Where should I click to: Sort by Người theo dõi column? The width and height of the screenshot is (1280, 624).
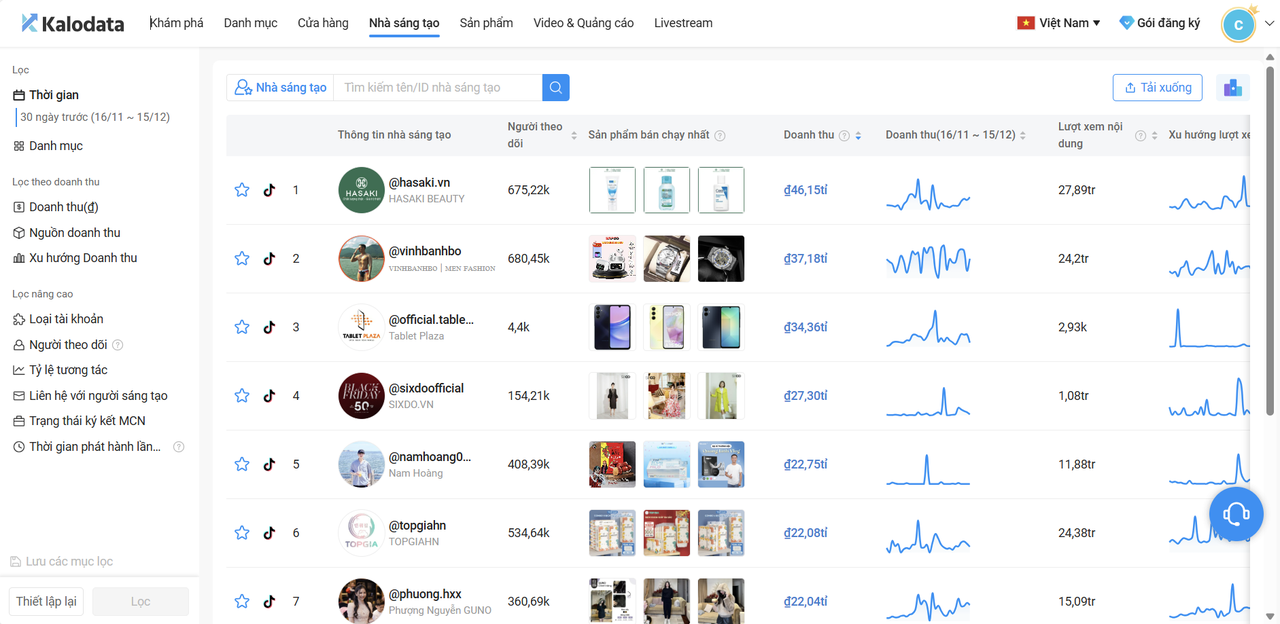click(574, 136)
